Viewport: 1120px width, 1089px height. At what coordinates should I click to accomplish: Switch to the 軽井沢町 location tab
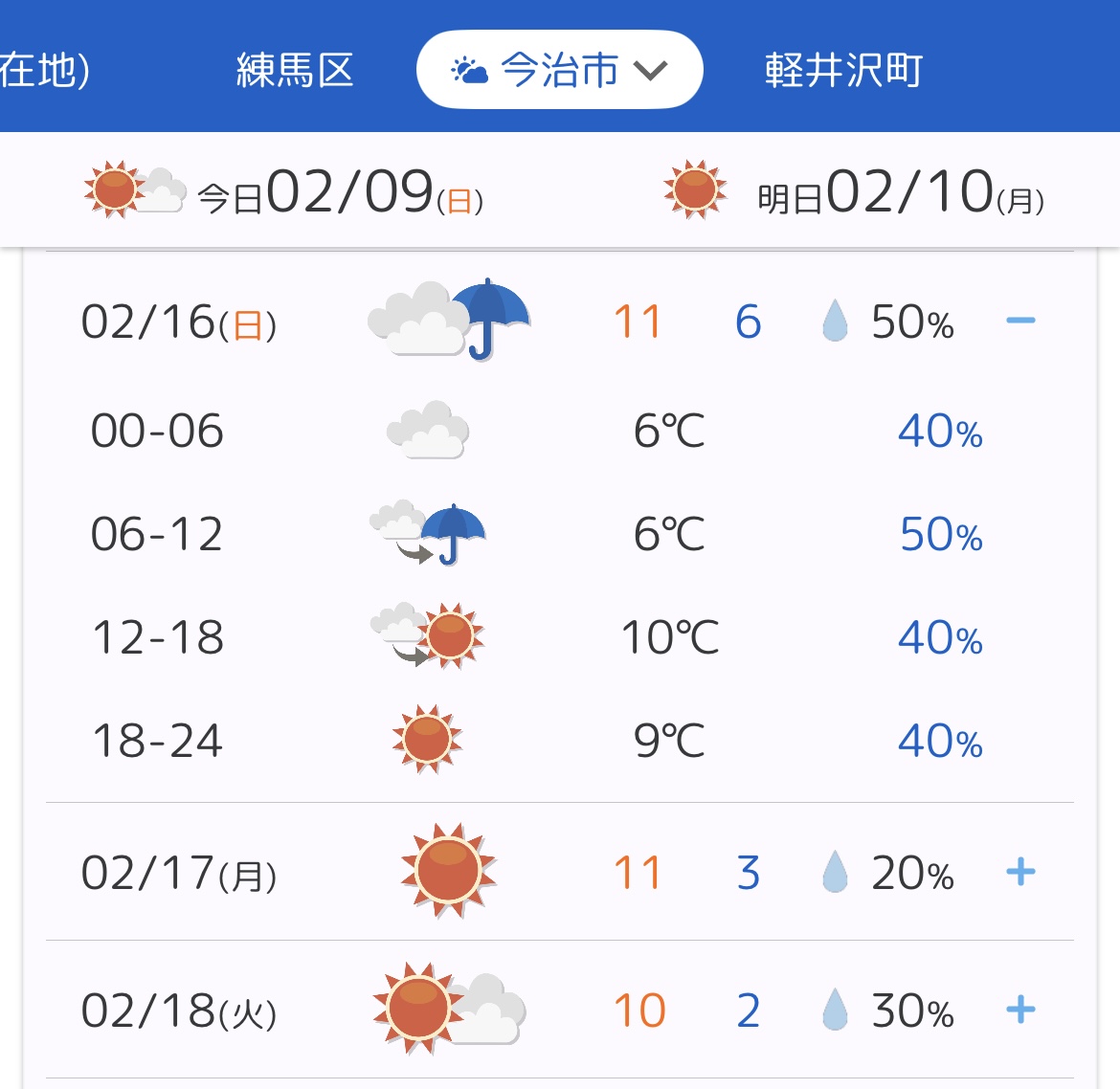(x=843, y=70)
